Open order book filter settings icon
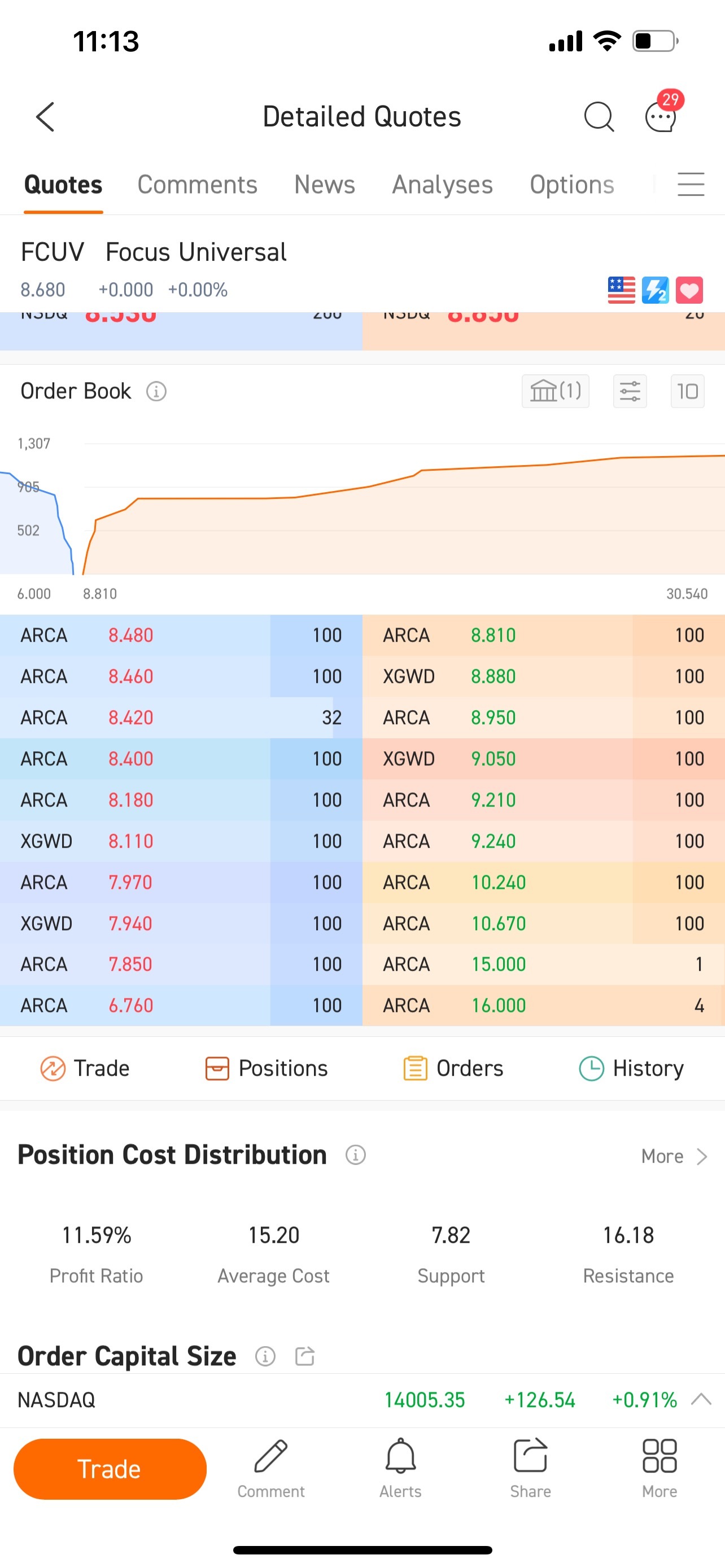 point(630,391)
